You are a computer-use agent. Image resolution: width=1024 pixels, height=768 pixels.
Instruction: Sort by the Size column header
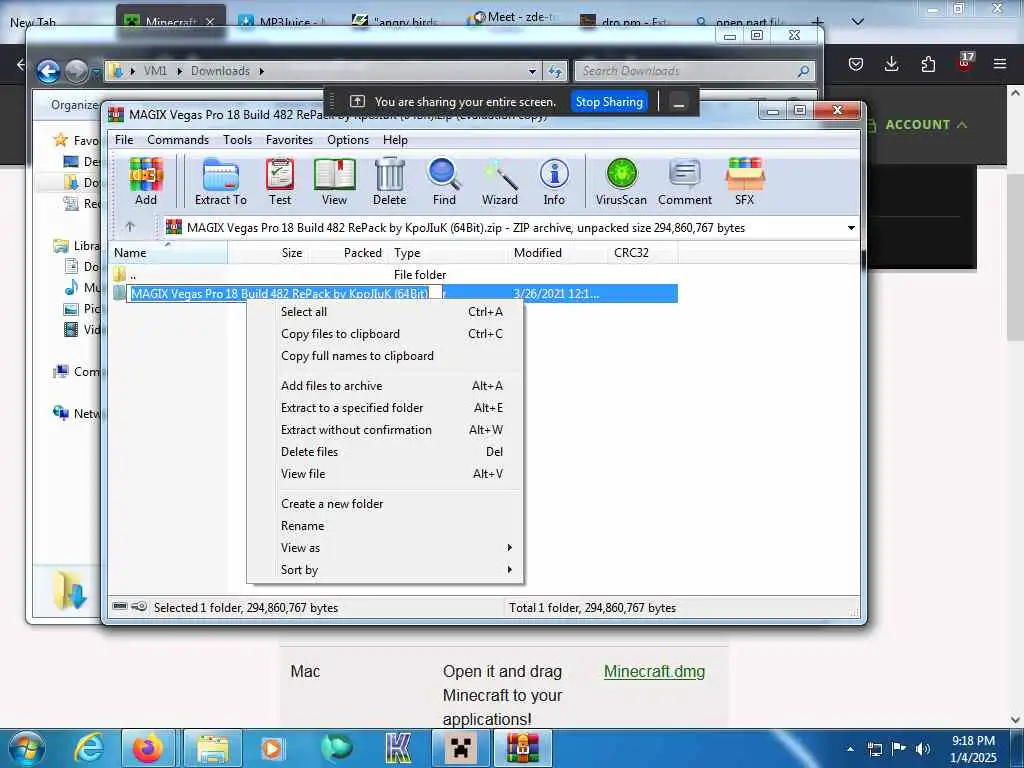pyautogui.click(x=268, y=253)
